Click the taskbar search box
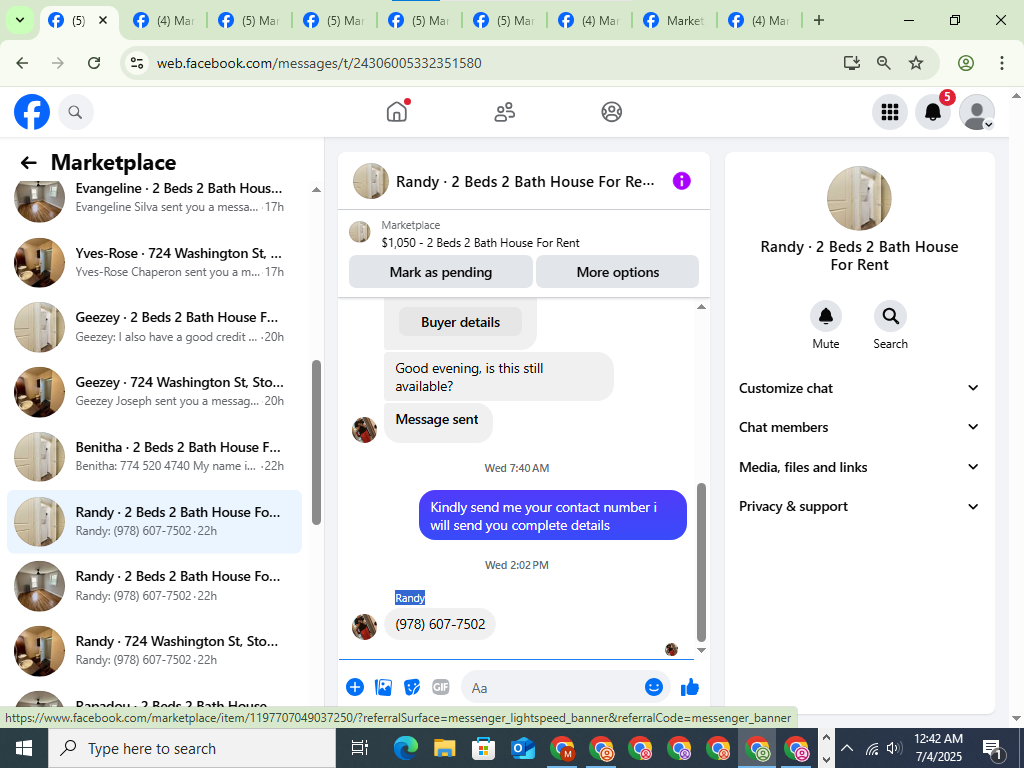Image resolution: width=1024 pixels, height=768 pixels. coord(192,748)
